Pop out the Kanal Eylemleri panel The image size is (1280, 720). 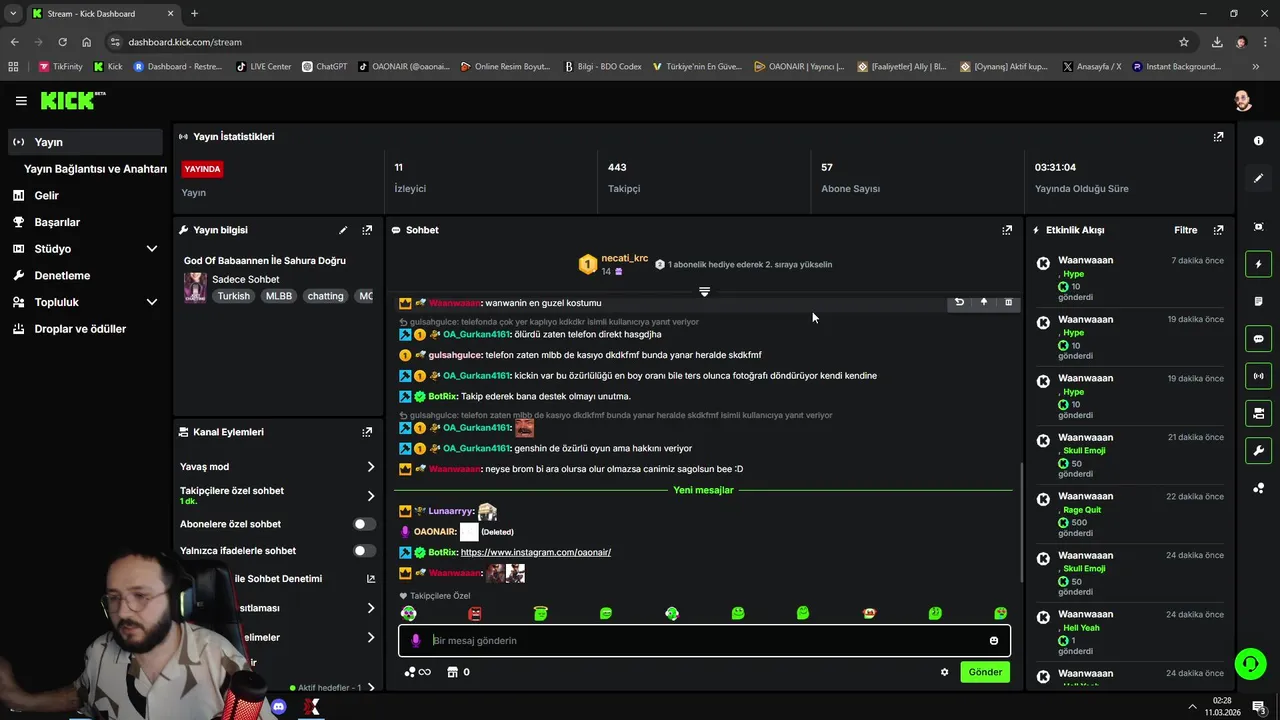[367, 432]
